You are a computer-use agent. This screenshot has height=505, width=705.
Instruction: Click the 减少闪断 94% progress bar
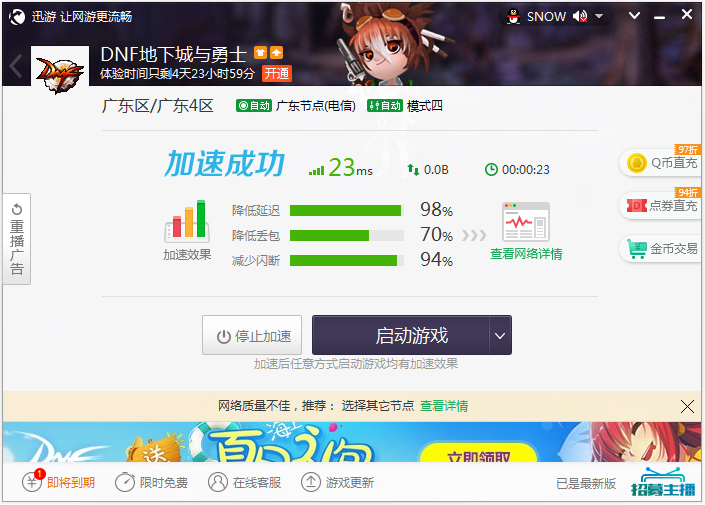[x=347, y=260]
